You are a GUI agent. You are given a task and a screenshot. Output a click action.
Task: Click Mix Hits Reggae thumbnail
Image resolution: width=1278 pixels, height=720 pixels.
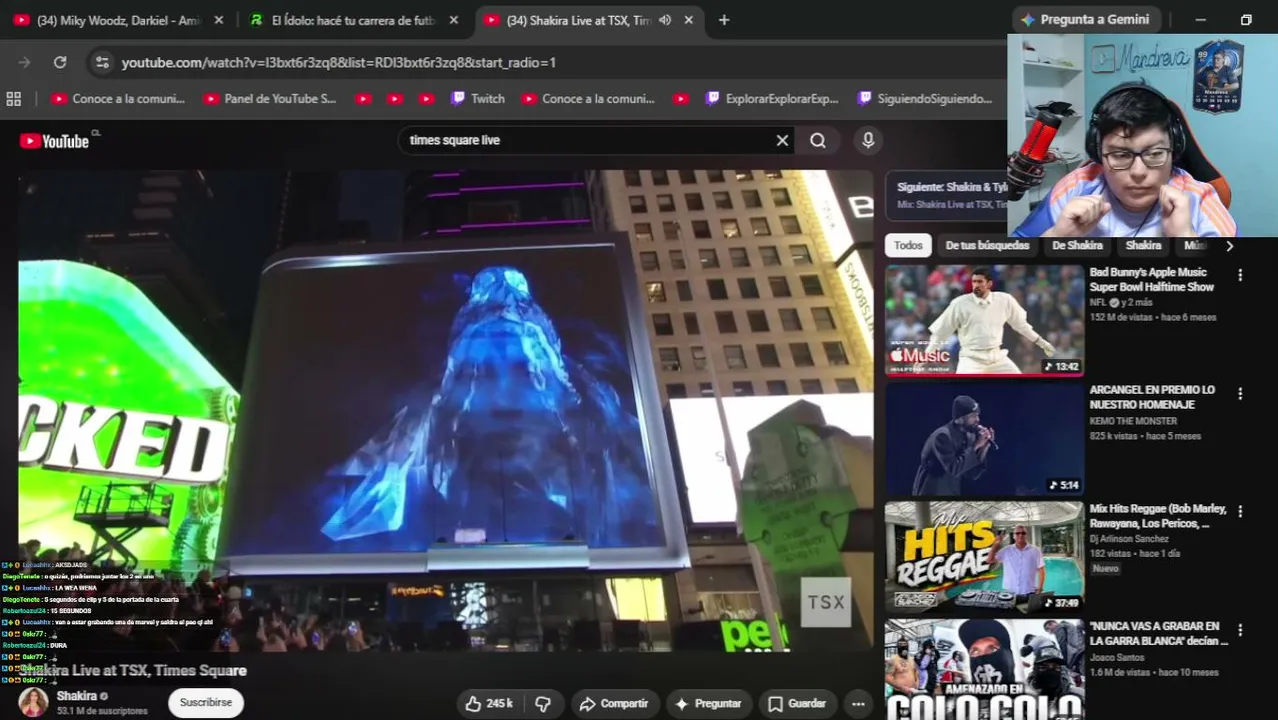[x=984, y=556]
